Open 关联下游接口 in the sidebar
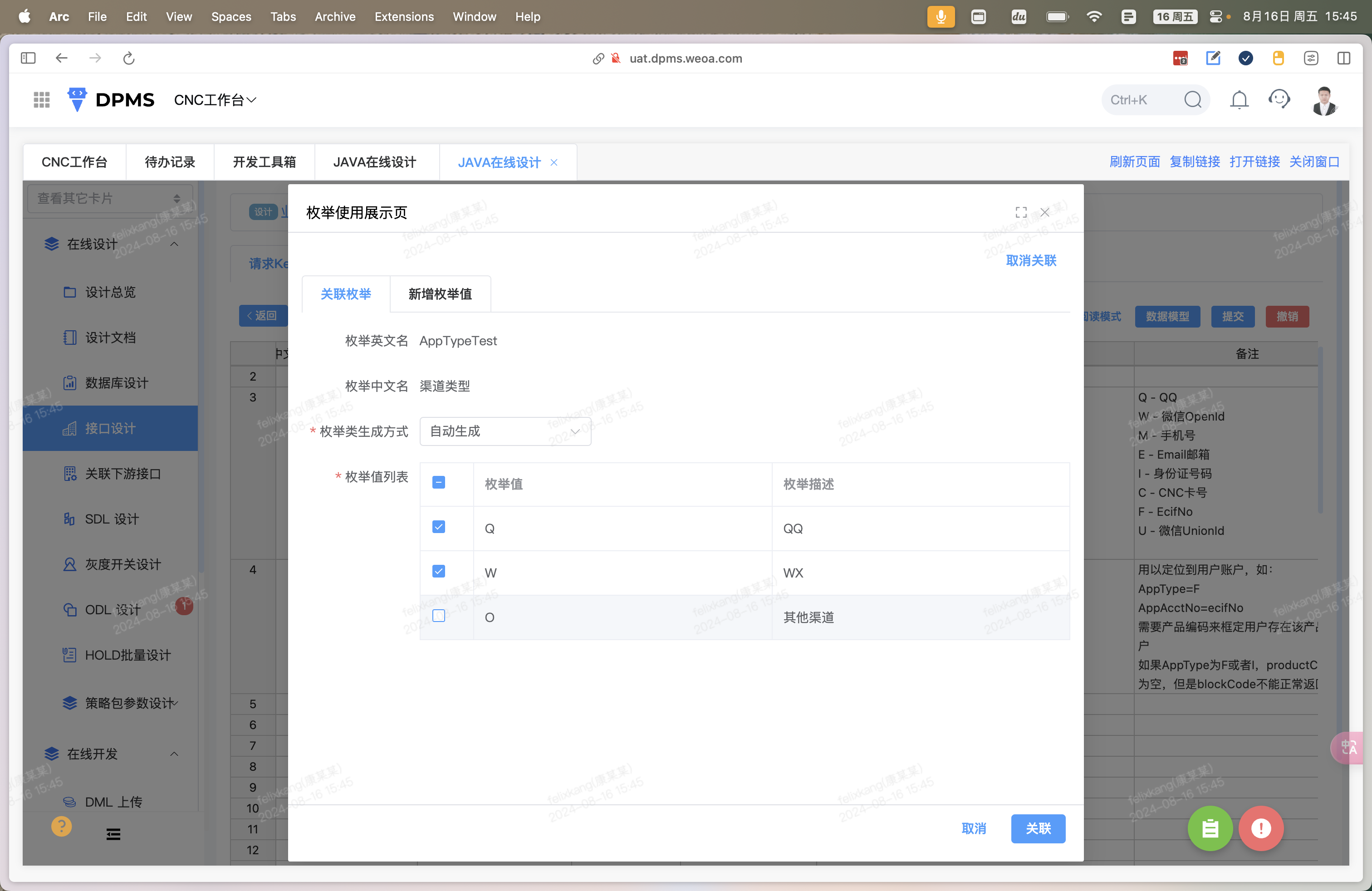 click(111, 473)
